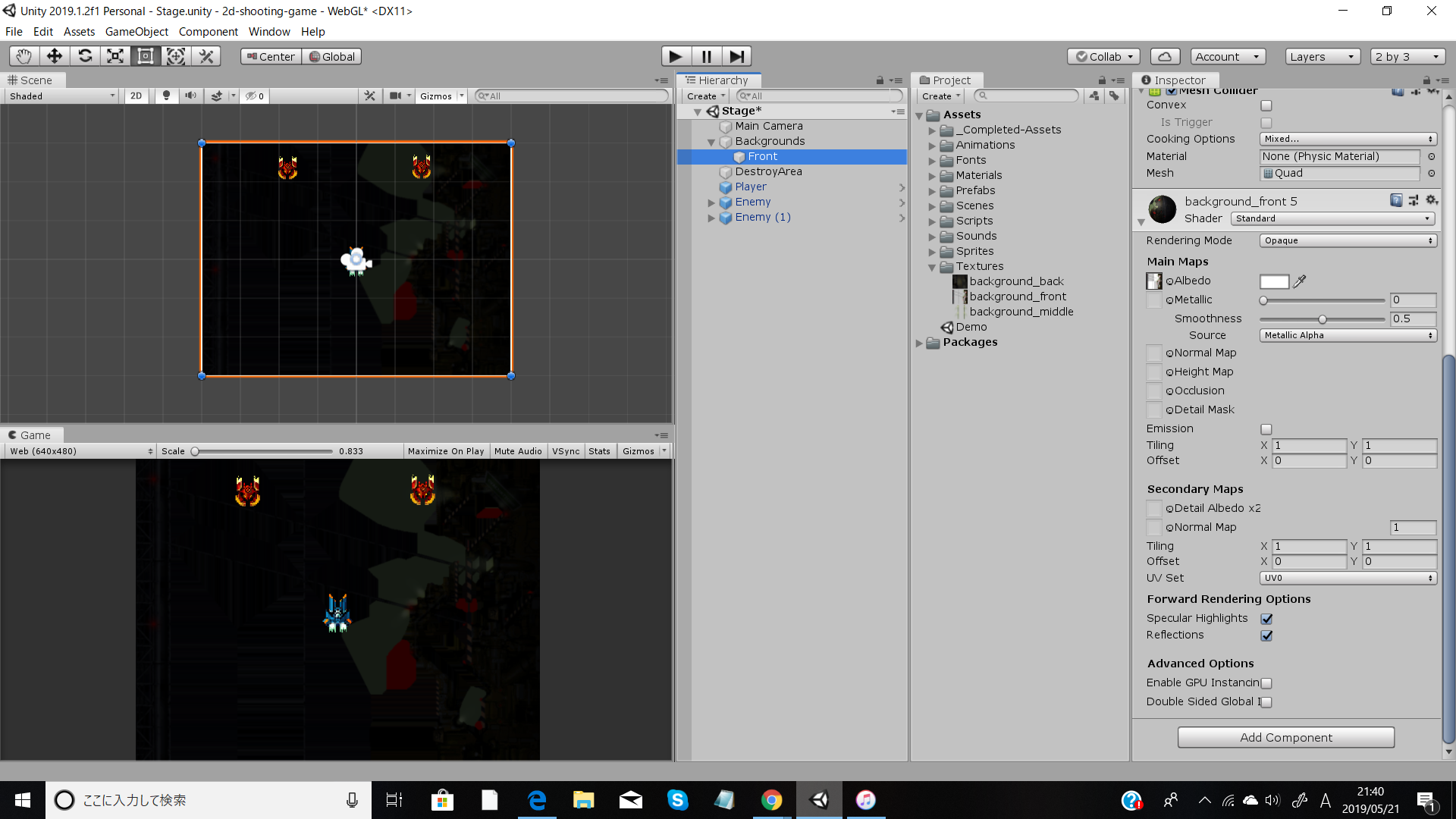Select the Move tool
Viewport: 1456px width, 819px height.
click(55, 56)
